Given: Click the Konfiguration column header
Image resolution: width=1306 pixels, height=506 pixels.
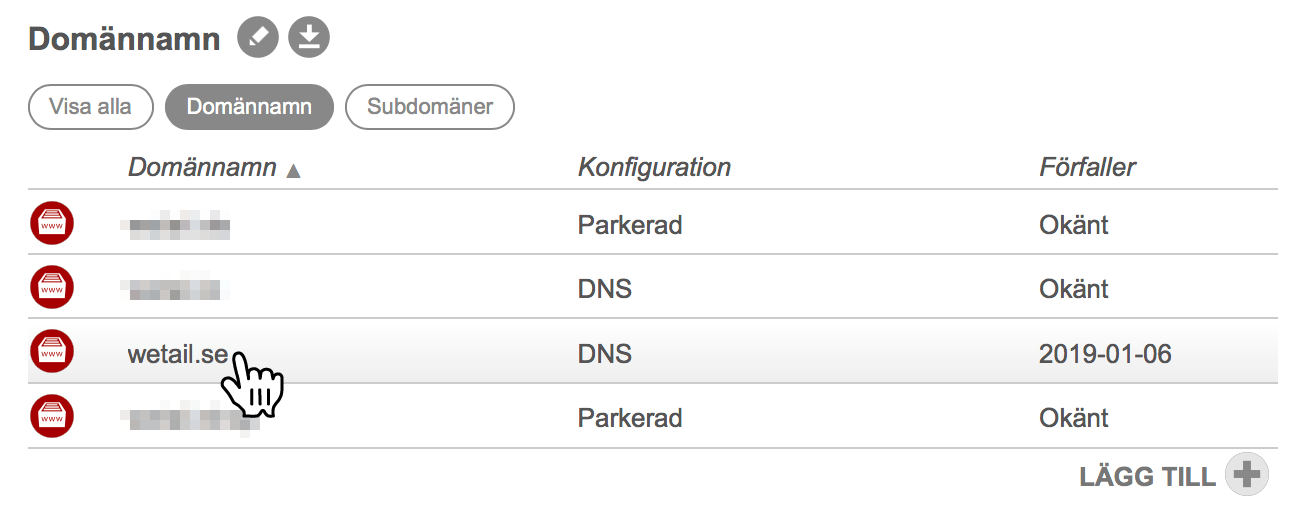Looking at the screenshot, I should 654,167.
